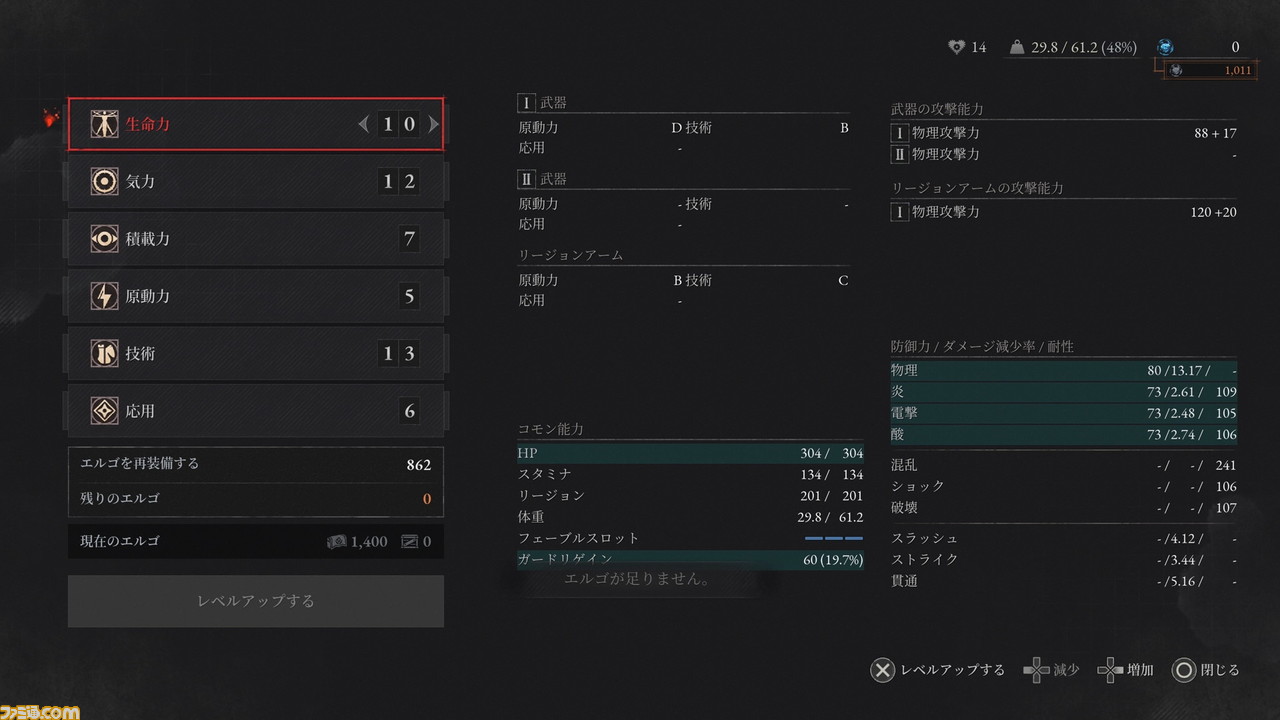Viewport: 1280px width, 720px height.
Task: Click the legion arm 物理攻撃力 120 +20 row
Action: pyautogui.click(x=1064, y=212)
